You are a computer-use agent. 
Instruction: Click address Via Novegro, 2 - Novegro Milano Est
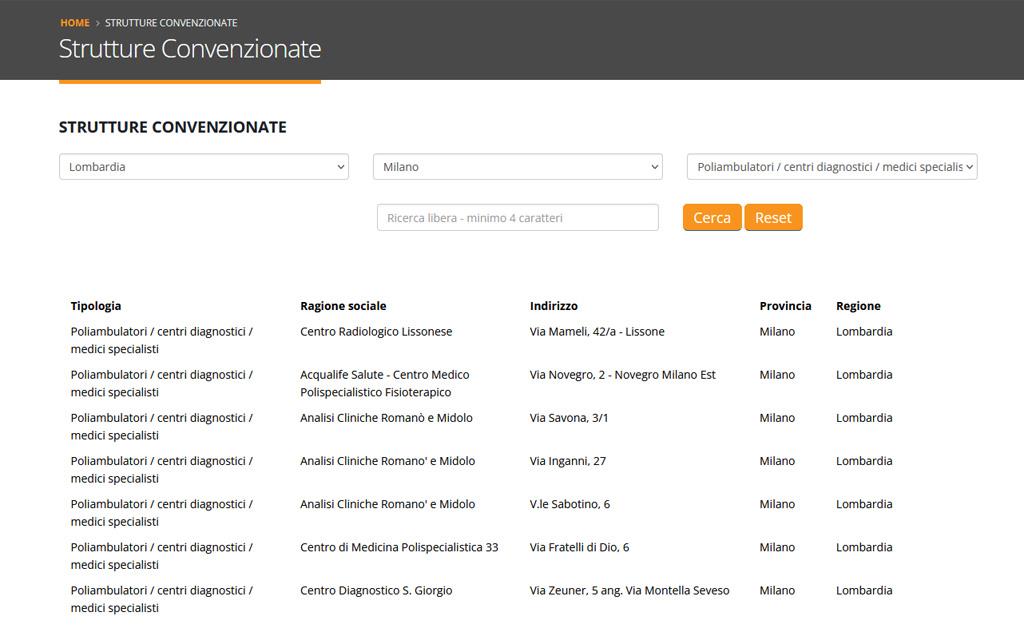point(622,375)
